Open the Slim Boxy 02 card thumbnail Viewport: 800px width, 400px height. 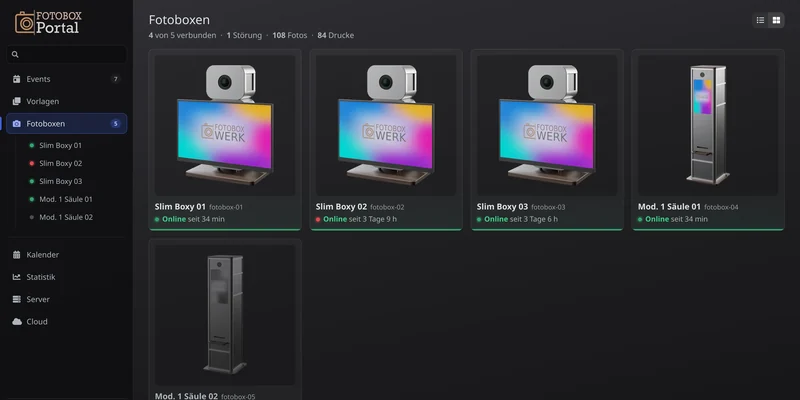pyautogui.click(x=386, y=126)
